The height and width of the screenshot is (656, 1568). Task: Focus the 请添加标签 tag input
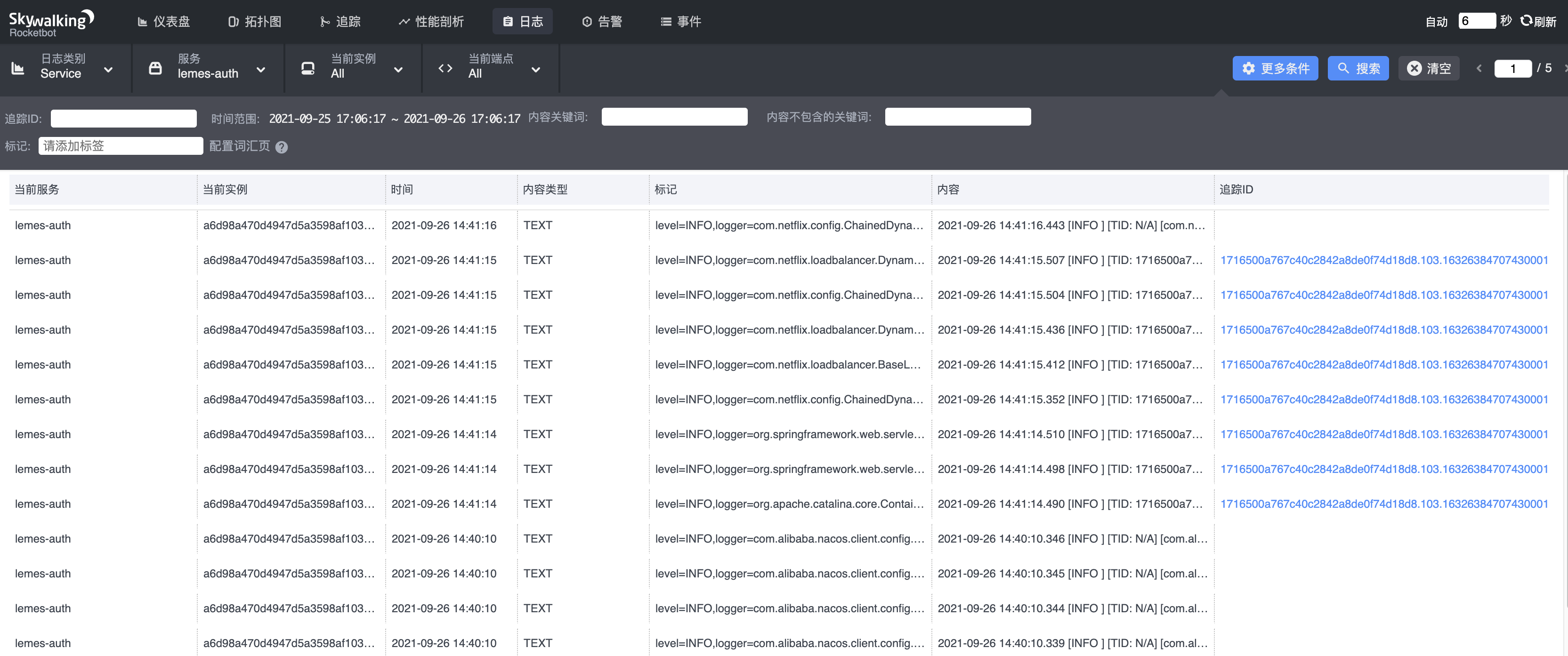121,146
